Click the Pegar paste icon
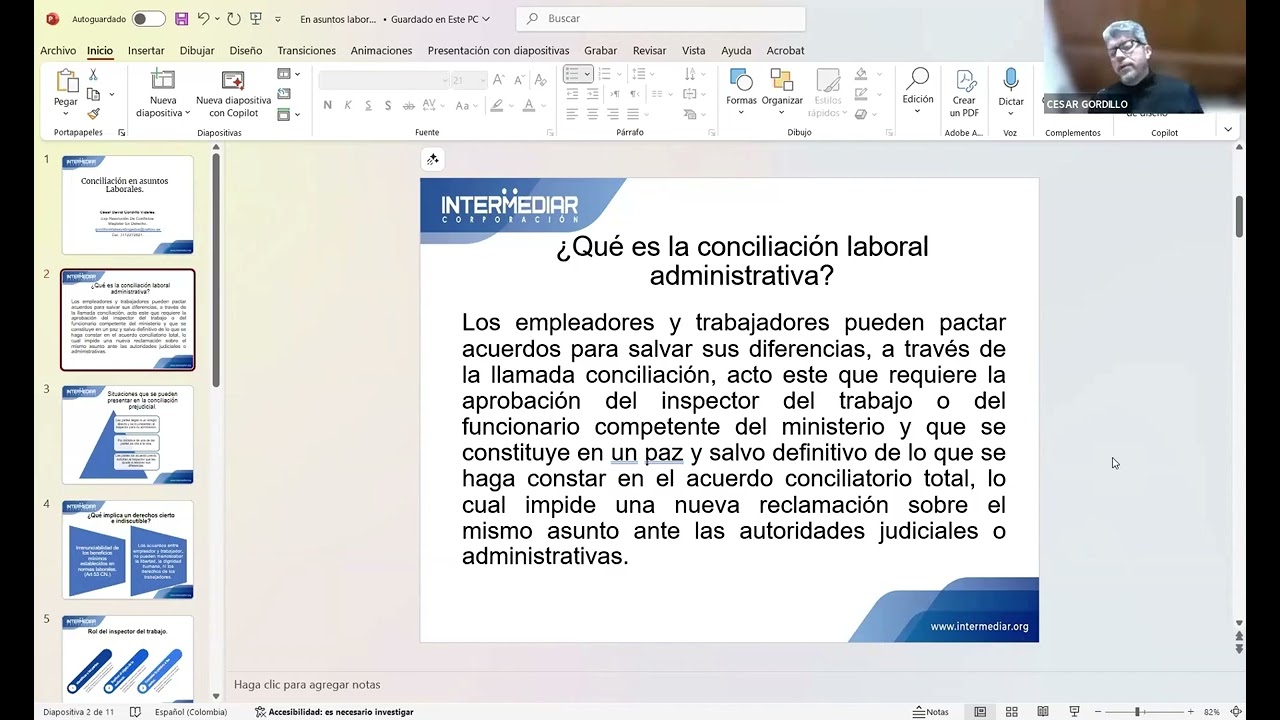This screenshot has width=1280, height=720. point(66,82)
